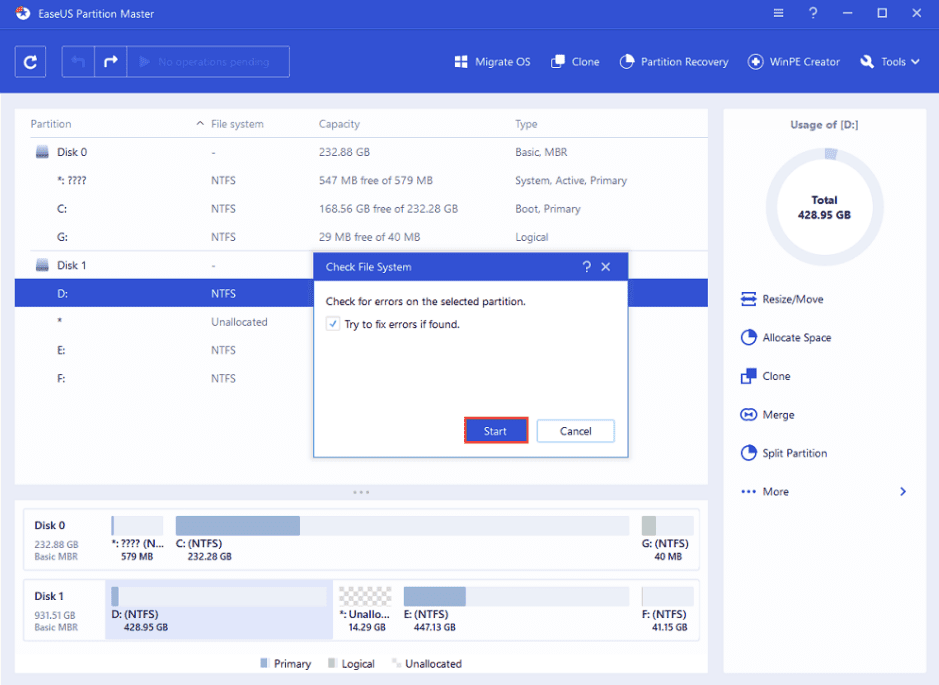Click the No operations pending button
The height and width of the screenshot is (685, 939).
(208, 62)
